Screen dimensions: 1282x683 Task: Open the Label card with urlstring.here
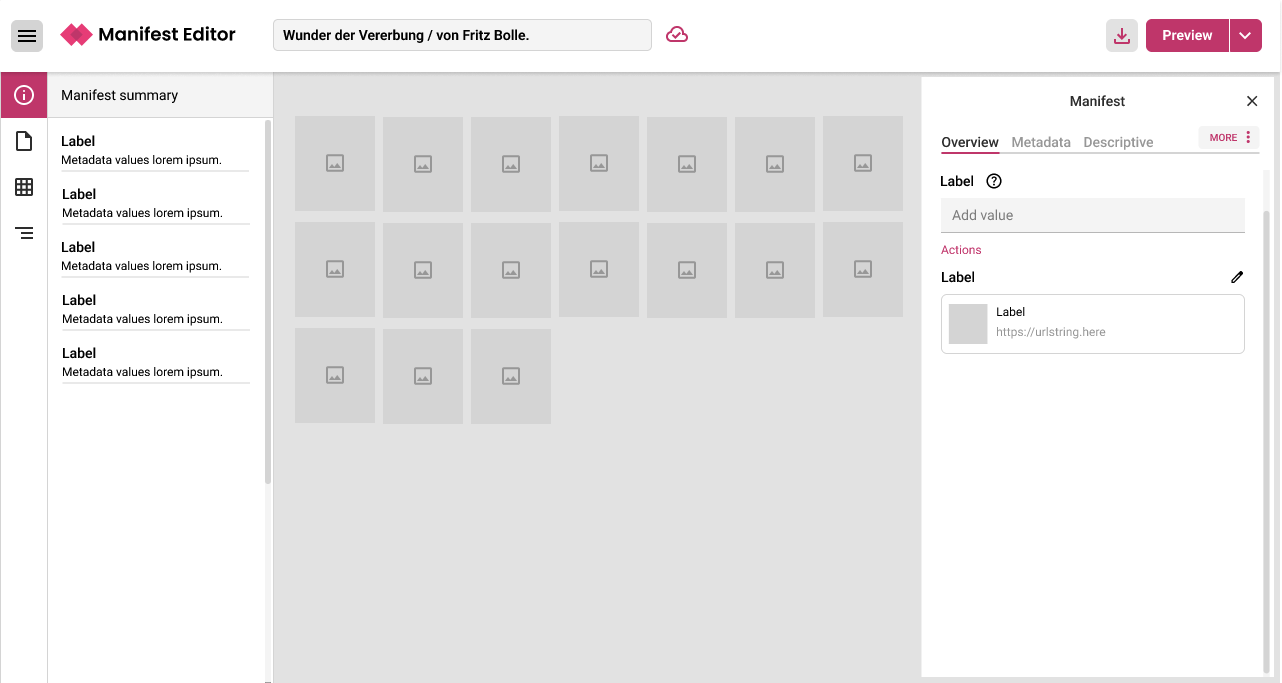click(x=1093, y=324)
